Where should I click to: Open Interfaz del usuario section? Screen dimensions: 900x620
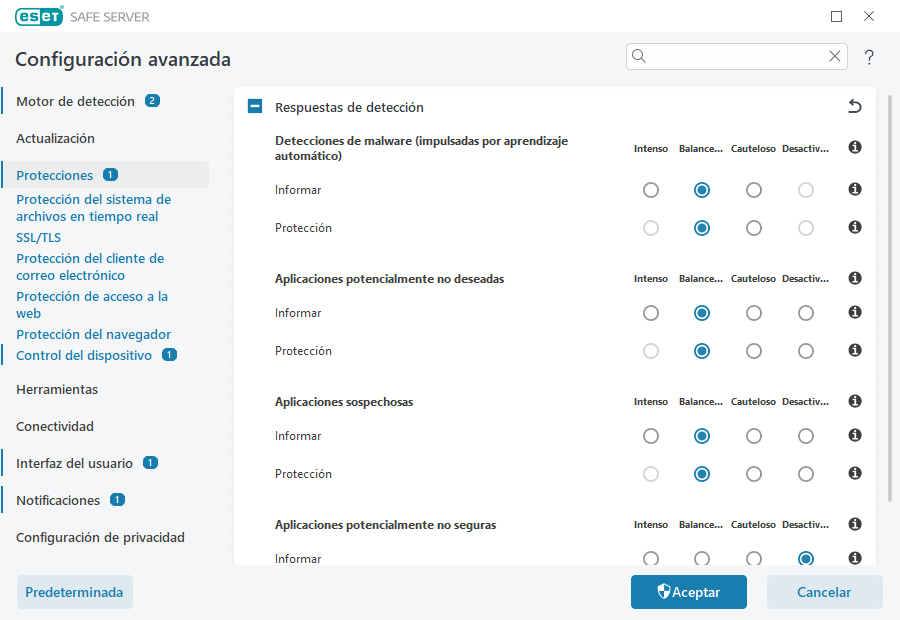coord(74,463)
